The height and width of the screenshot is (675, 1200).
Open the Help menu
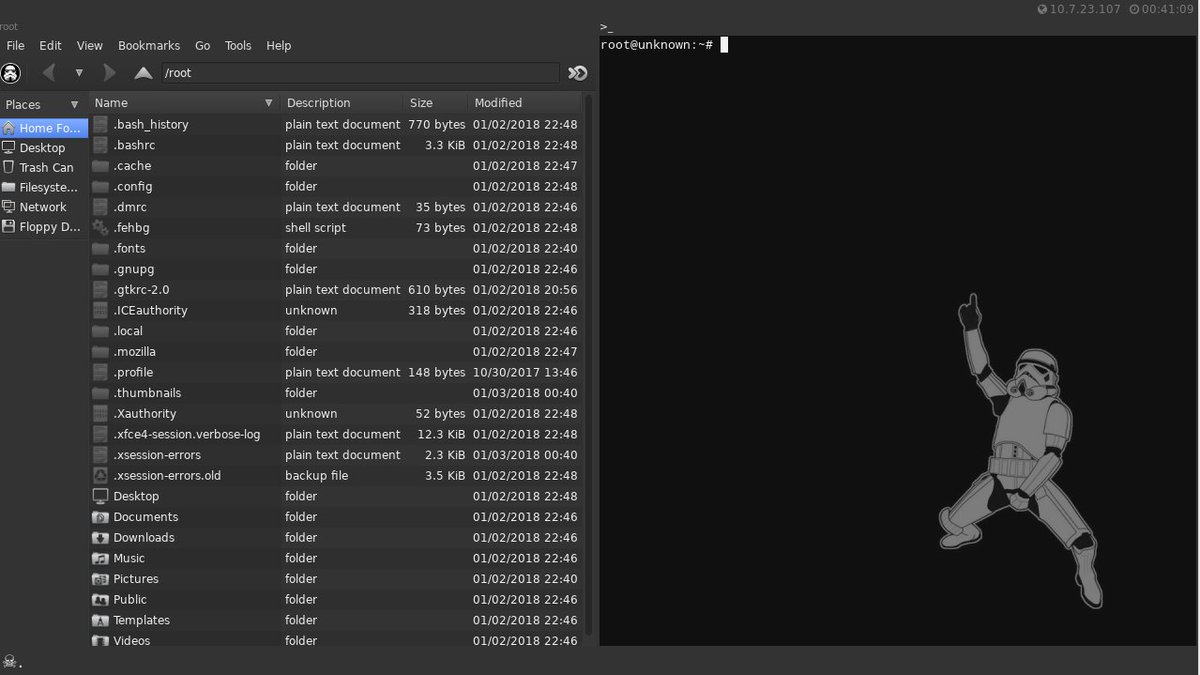279,46
